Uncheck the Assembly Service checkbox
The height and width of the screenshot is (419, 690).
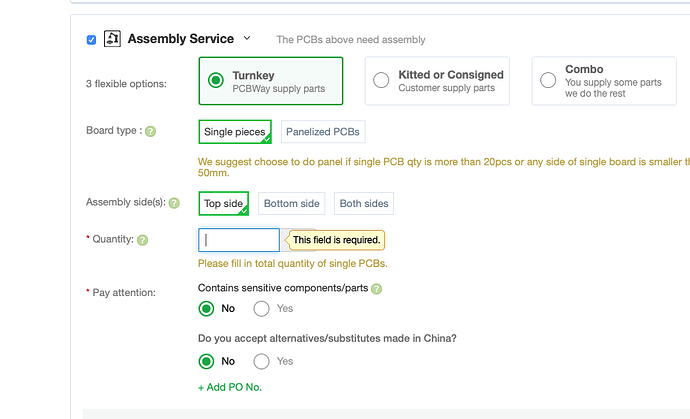point(92,40)
